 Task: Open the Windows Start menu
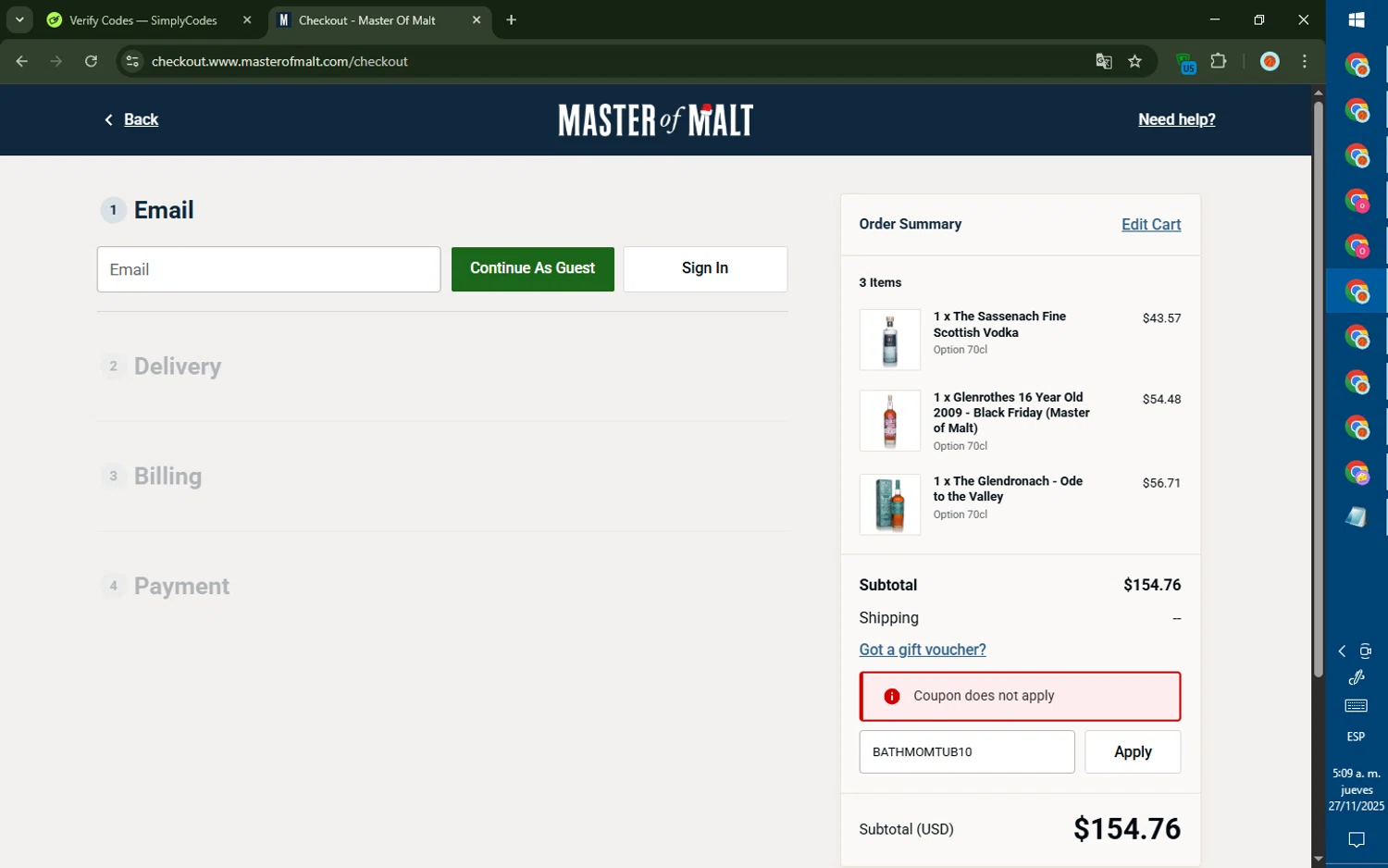(1357, 19)
